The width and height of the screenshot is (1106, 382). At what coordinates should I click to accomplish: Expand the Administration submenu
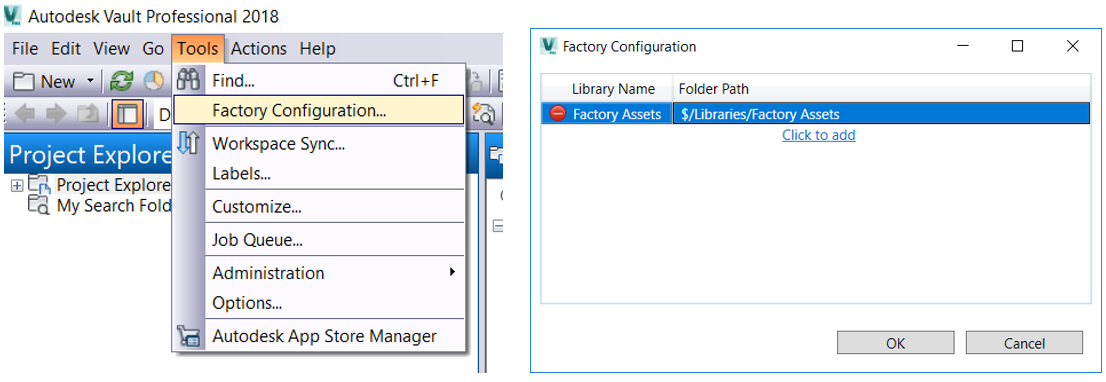[x=319, y=273]
